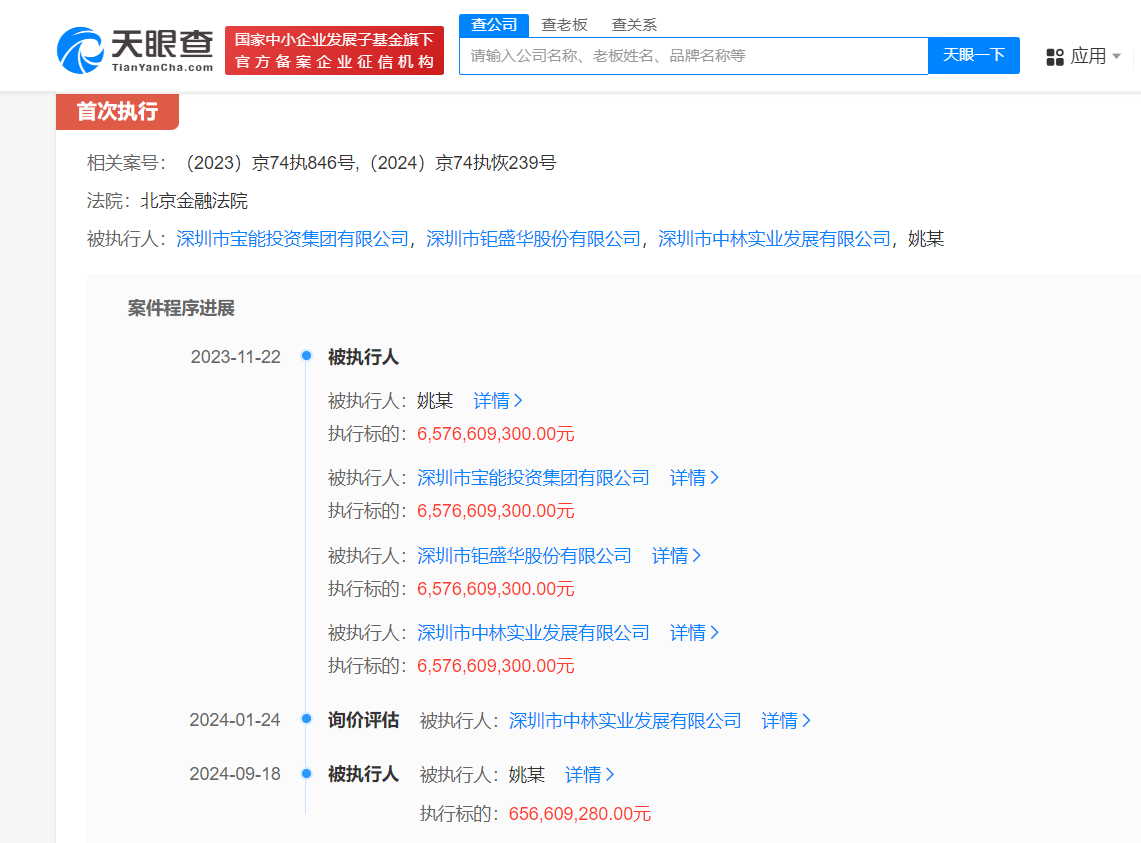This screenshot has width=1141, height=843.
Task: Click 详情 next to 深圳市钜盛华股份有限公司
Action: 676,555
